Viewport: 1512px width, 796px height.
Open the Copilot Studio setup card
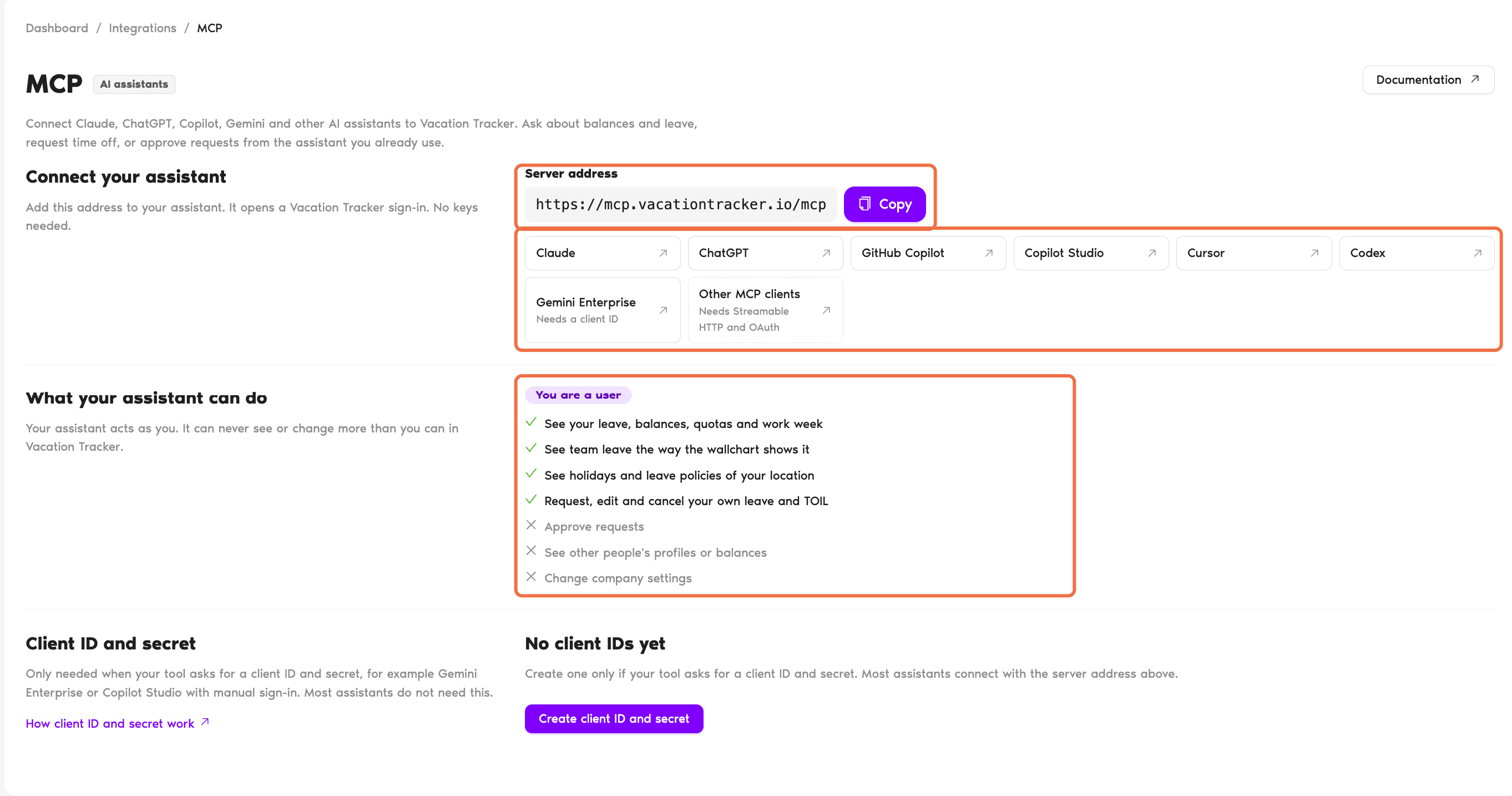click(1090, 253)
